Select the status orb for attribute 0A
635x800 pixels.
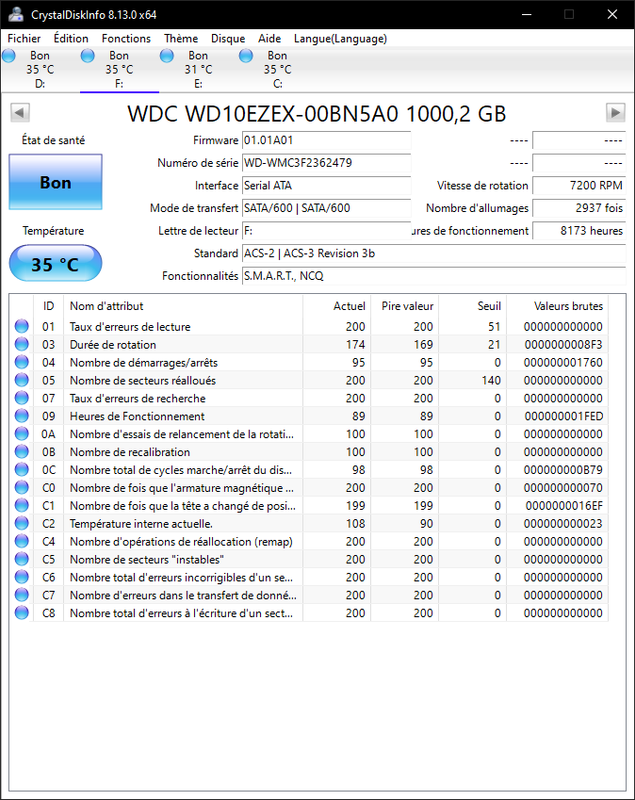(21, 434)
